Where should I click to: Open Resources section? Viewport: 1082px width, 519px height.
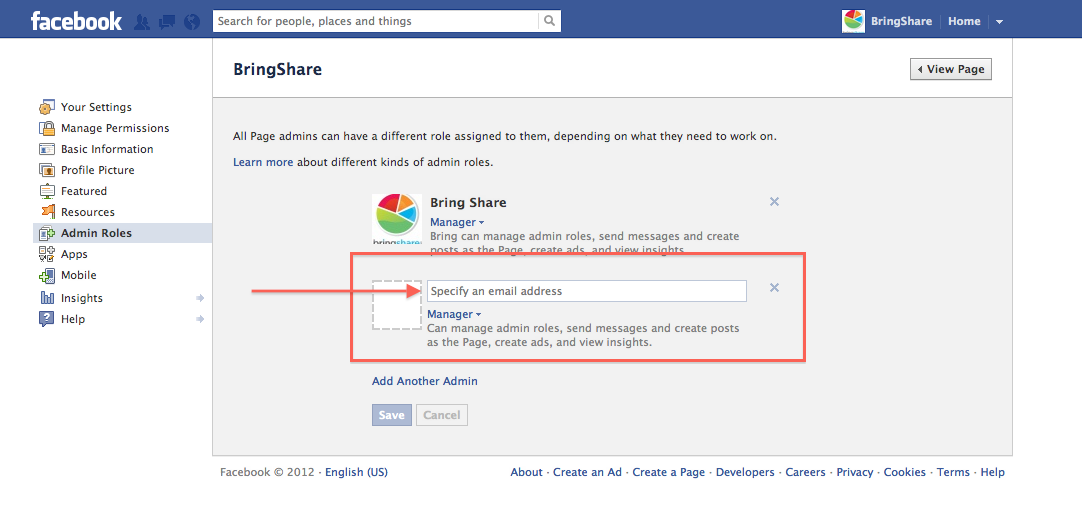88,212
